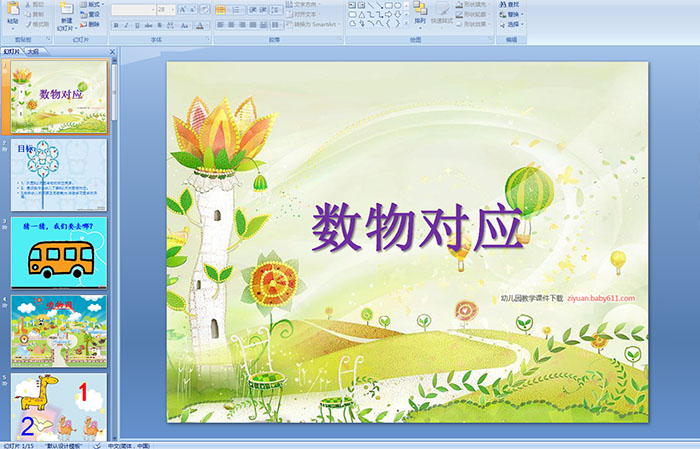Open the font size dropdown
The height and width of the screenshot is (449, 700).
pos(173,9)
